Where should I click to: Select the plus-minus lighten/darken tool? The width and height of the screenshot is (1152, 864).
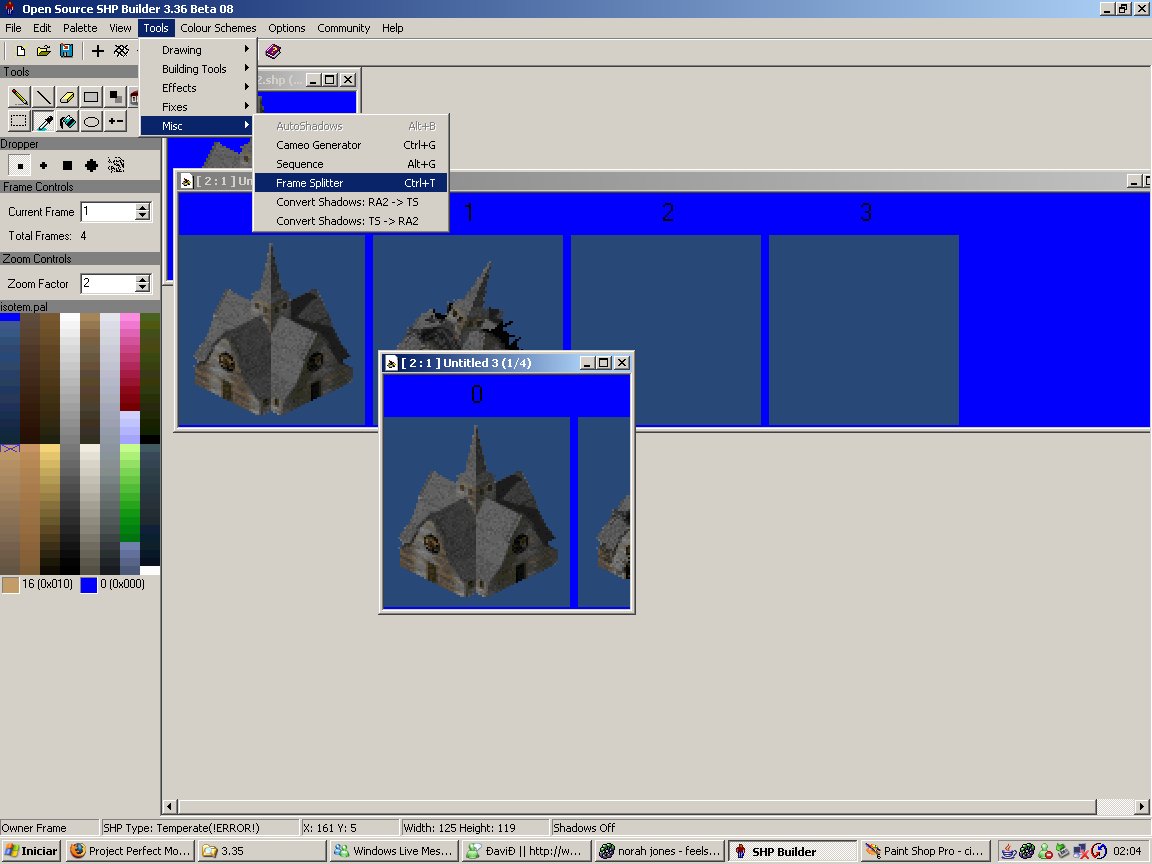(x=115, y=121)
